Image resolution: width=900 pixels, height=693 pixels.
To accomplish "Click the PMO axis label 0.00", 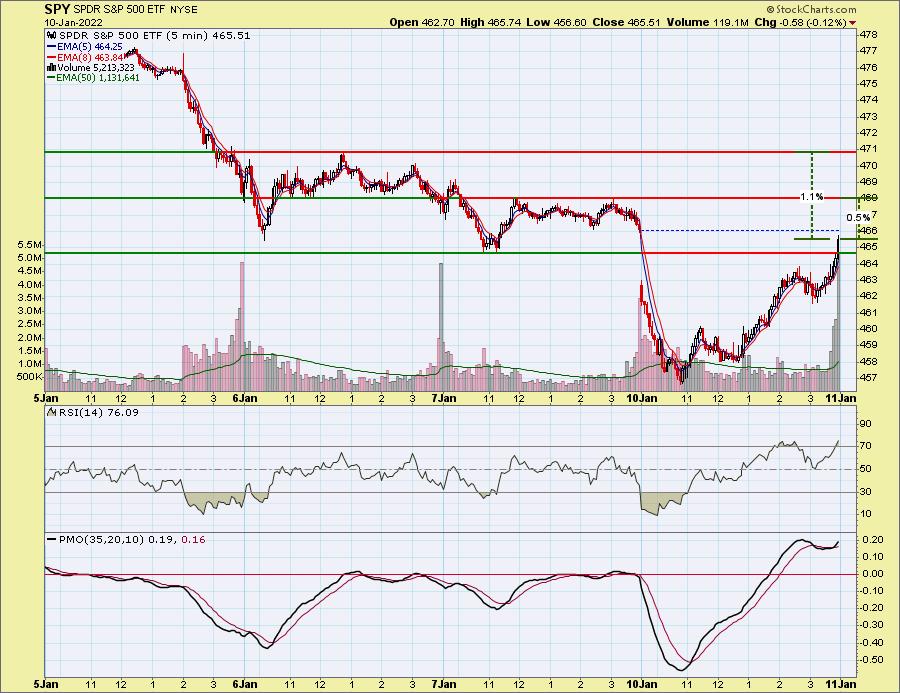I will (x=873, y=574).
